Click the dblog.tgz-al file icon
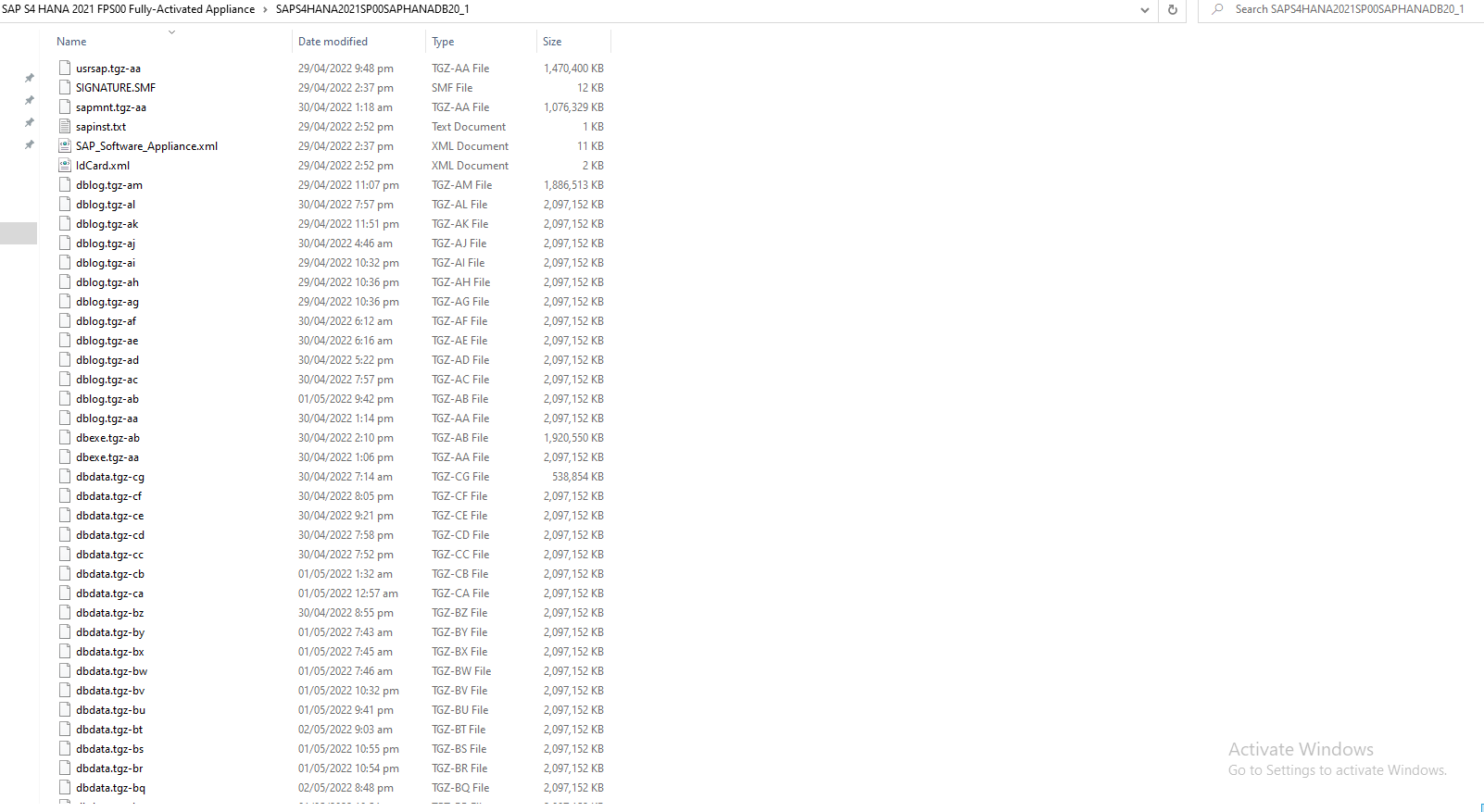Image resolution: width=1484 pixels, height=812 pixels. (65, 204)
